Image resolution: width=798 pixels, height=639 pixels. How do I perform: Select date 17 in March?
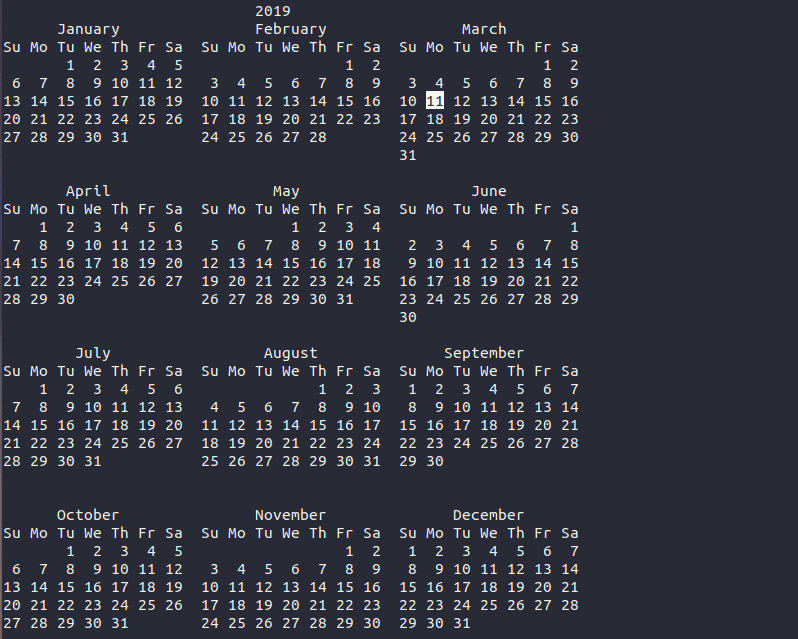[408, 119]
